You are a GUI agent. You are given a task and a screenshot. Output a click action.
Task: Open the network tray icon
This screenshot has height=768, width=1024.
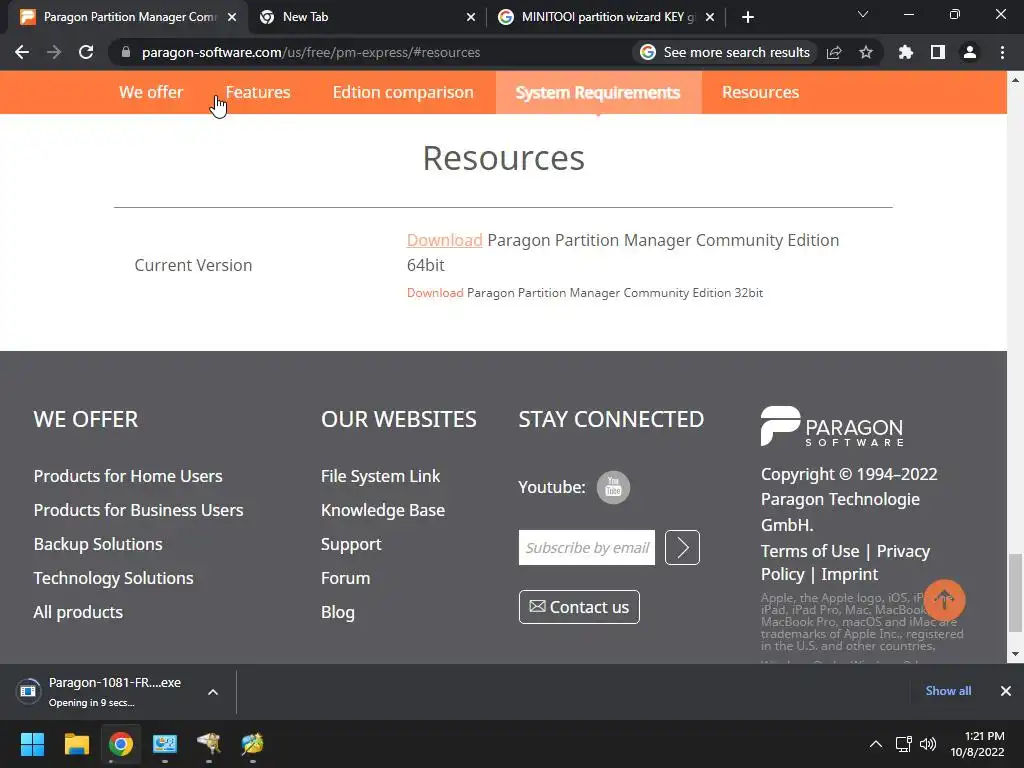pos(904,744)
